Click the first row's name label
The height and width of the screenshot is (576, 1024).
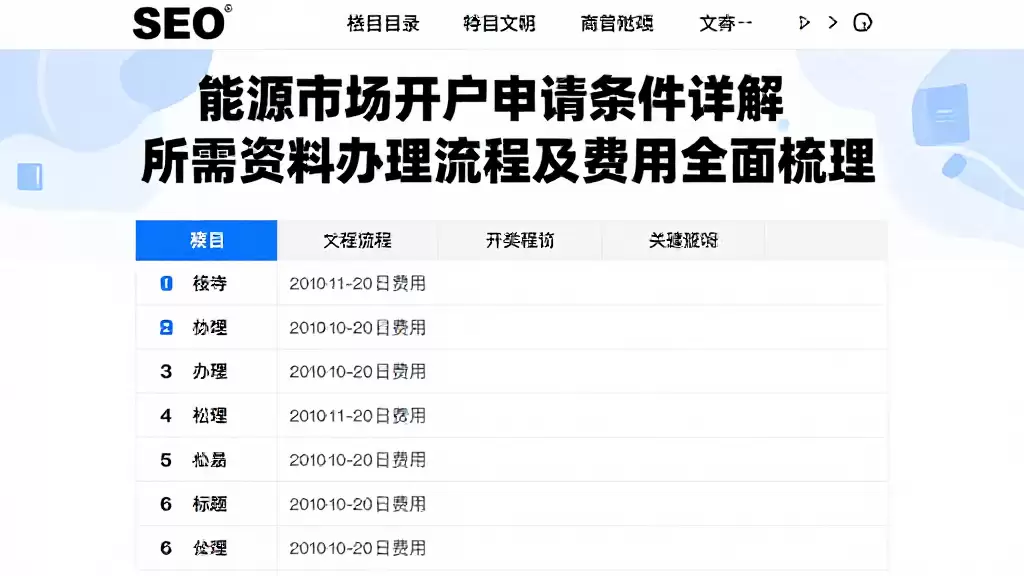[210, 283]
